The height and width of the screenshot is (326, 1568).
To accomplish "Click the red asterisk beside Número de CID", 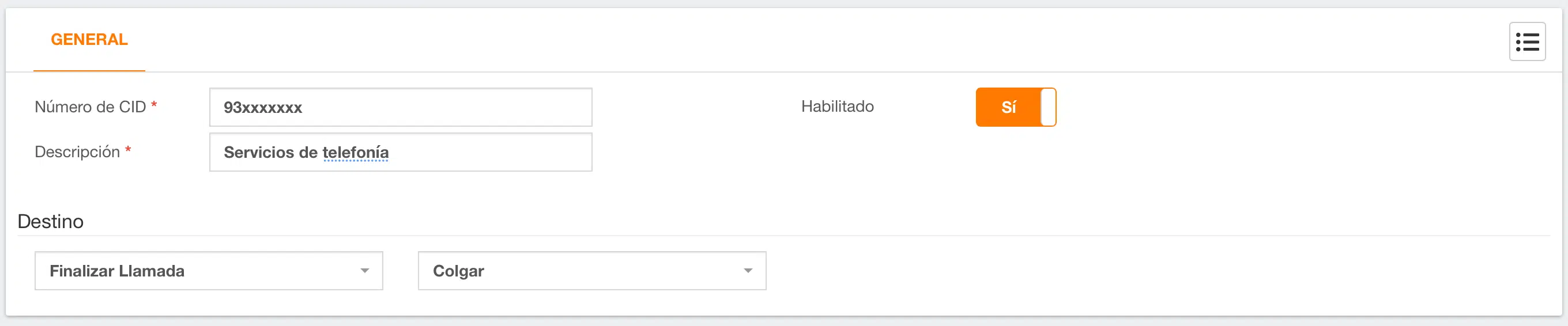I will 154,105.
